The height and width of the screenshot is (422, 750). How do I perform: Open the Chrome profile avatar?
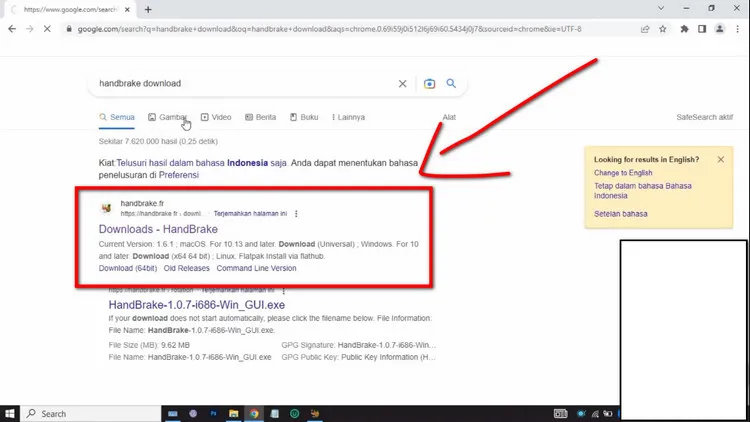(719, 29)
